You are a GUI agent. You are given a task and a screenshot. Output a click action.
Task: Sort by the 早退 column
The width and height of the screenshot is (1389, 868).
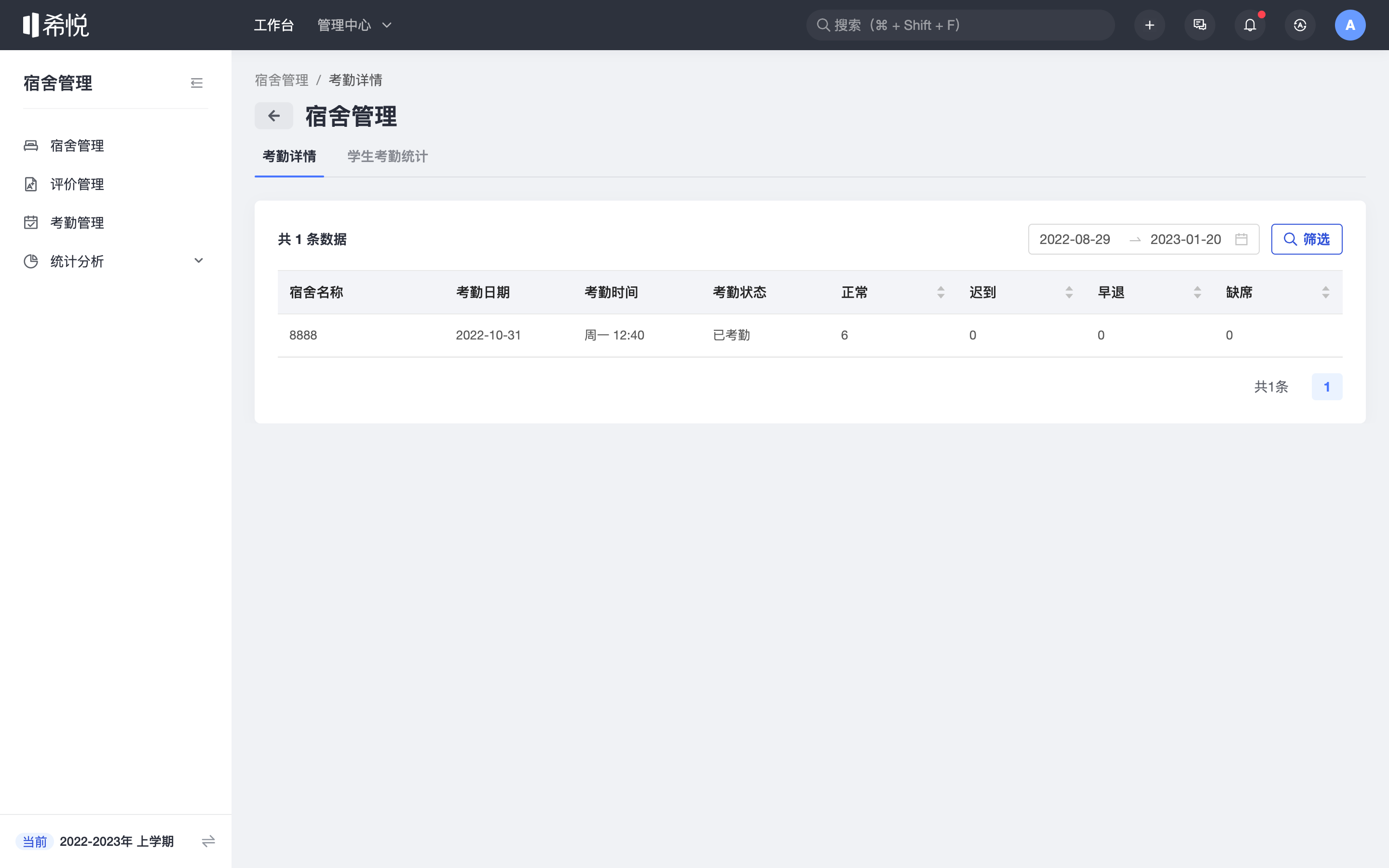(1198, 292)
